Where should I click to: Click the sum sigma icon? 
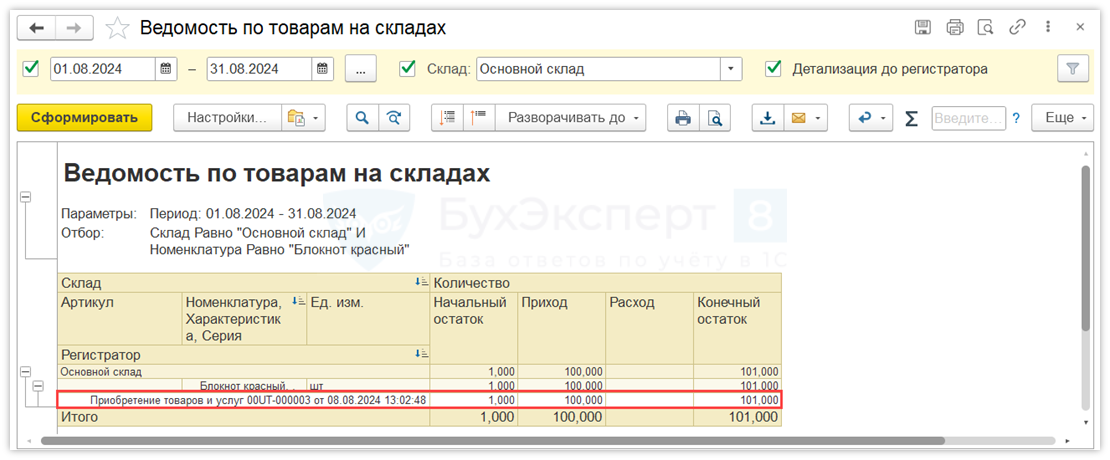pos(911,118)
